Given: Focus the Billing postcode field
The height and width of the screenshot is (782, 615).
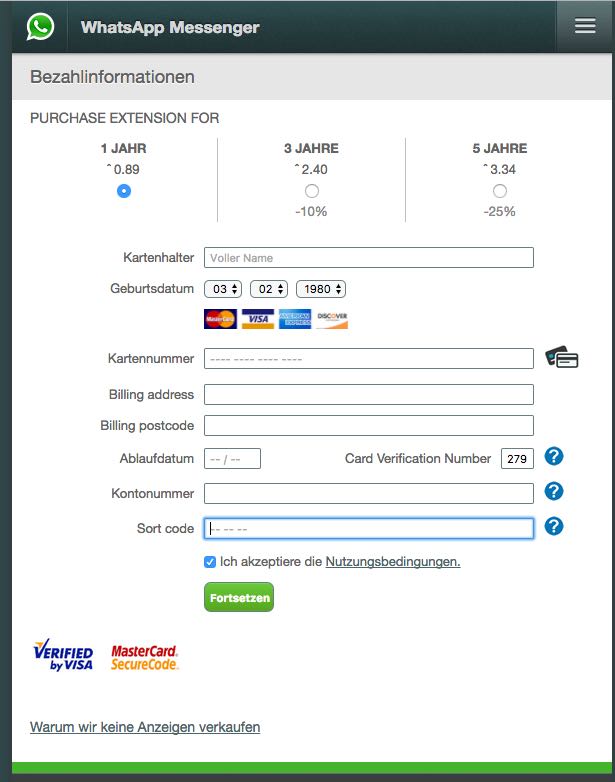Looking at the screenshot, I should [x=369, y=425].
